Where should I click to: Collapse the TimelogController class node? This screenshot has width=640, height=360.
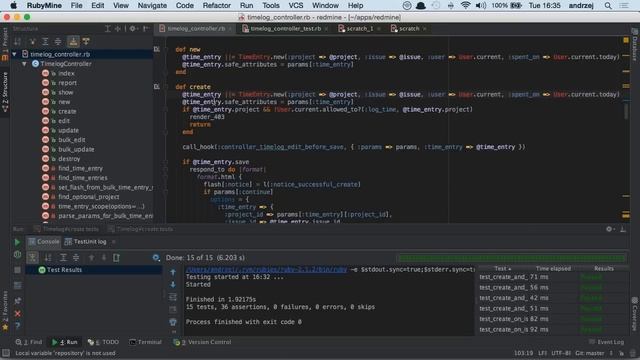(24, 64)
